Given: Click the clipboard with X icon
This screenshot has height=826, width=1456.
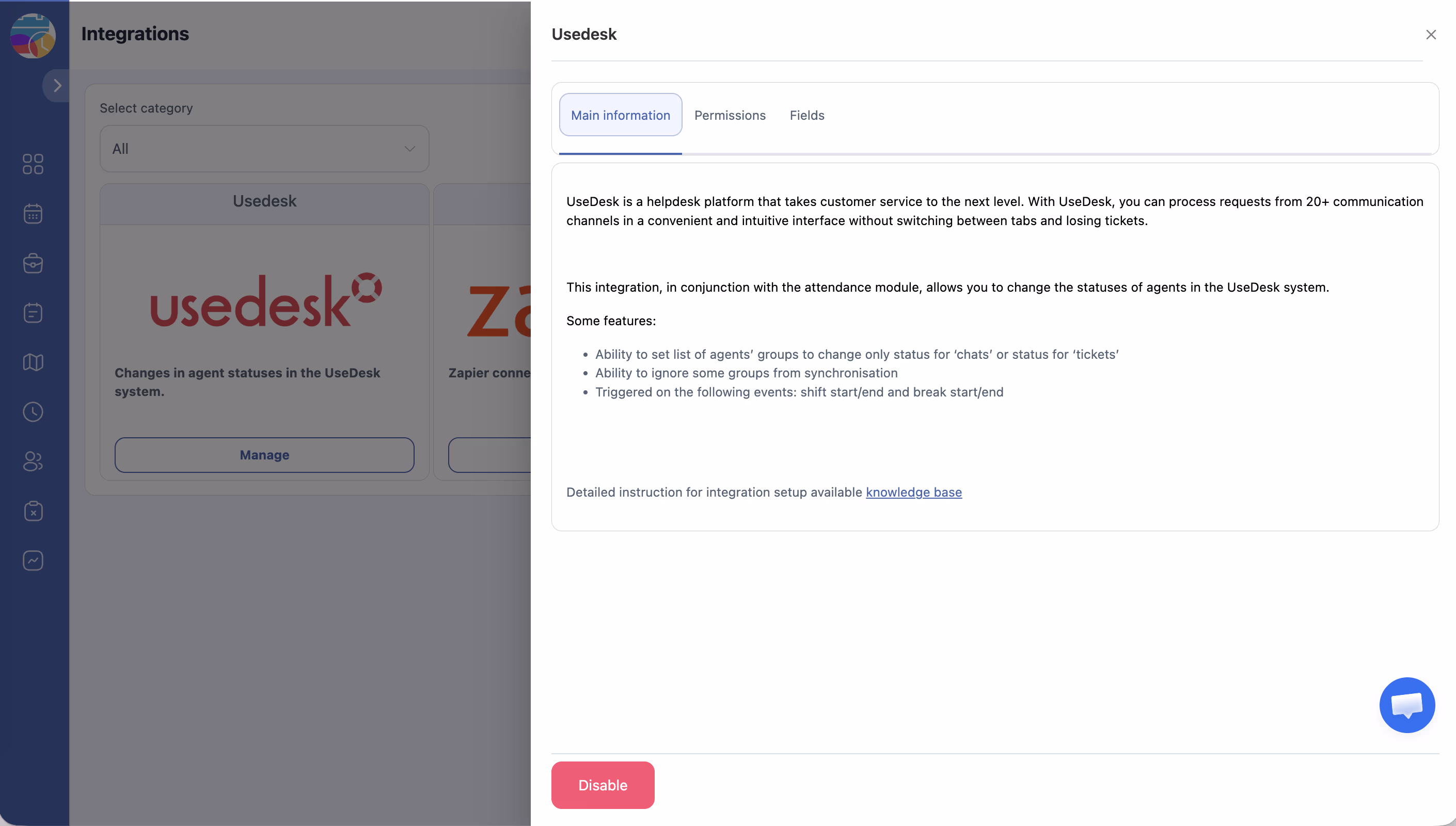Looking at the screenshot, I should coord(33,511).
